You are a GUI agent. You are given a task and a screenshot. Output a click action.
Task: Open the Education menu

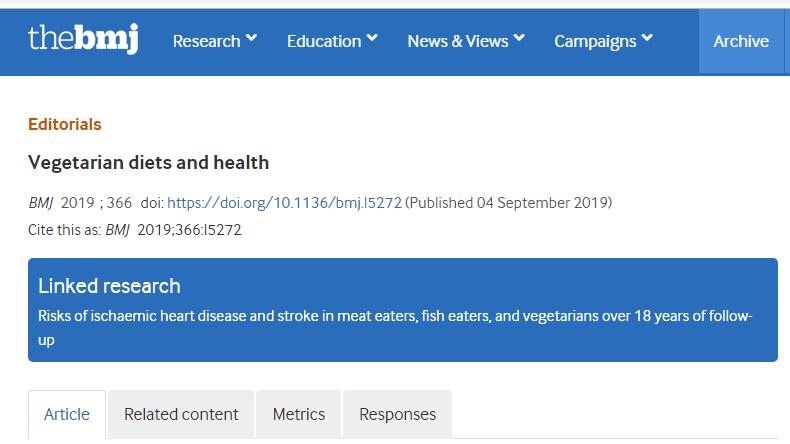click(324, 41)
